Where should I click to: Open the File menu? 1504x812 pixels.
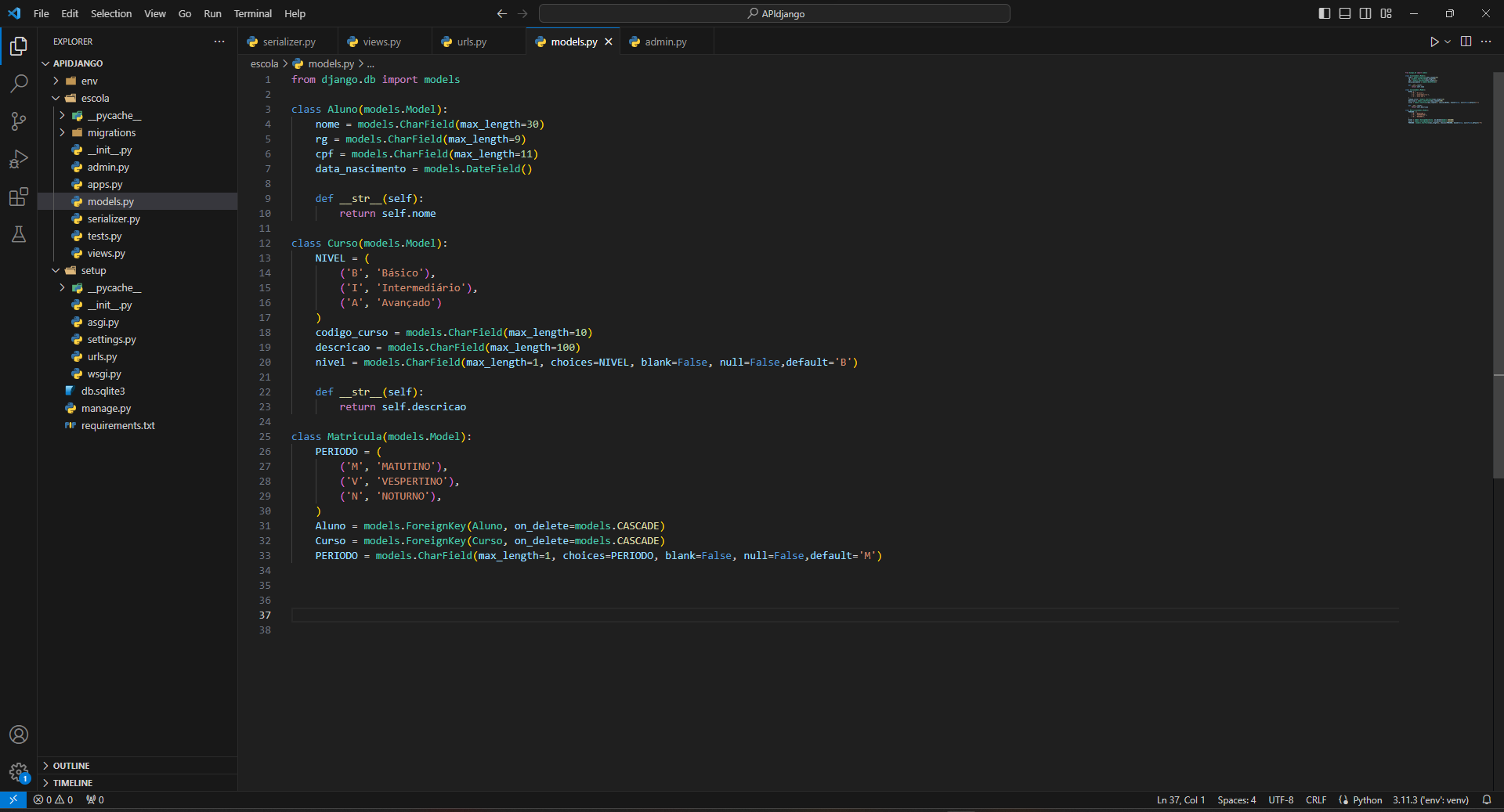(42, 13)
